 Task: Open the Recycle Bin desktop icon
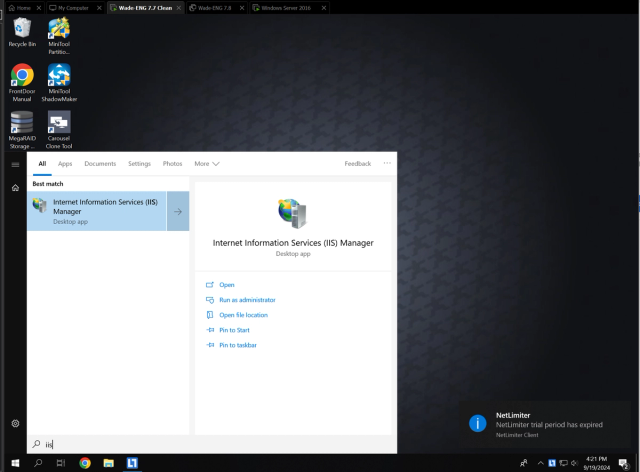(x=22, y=32)
